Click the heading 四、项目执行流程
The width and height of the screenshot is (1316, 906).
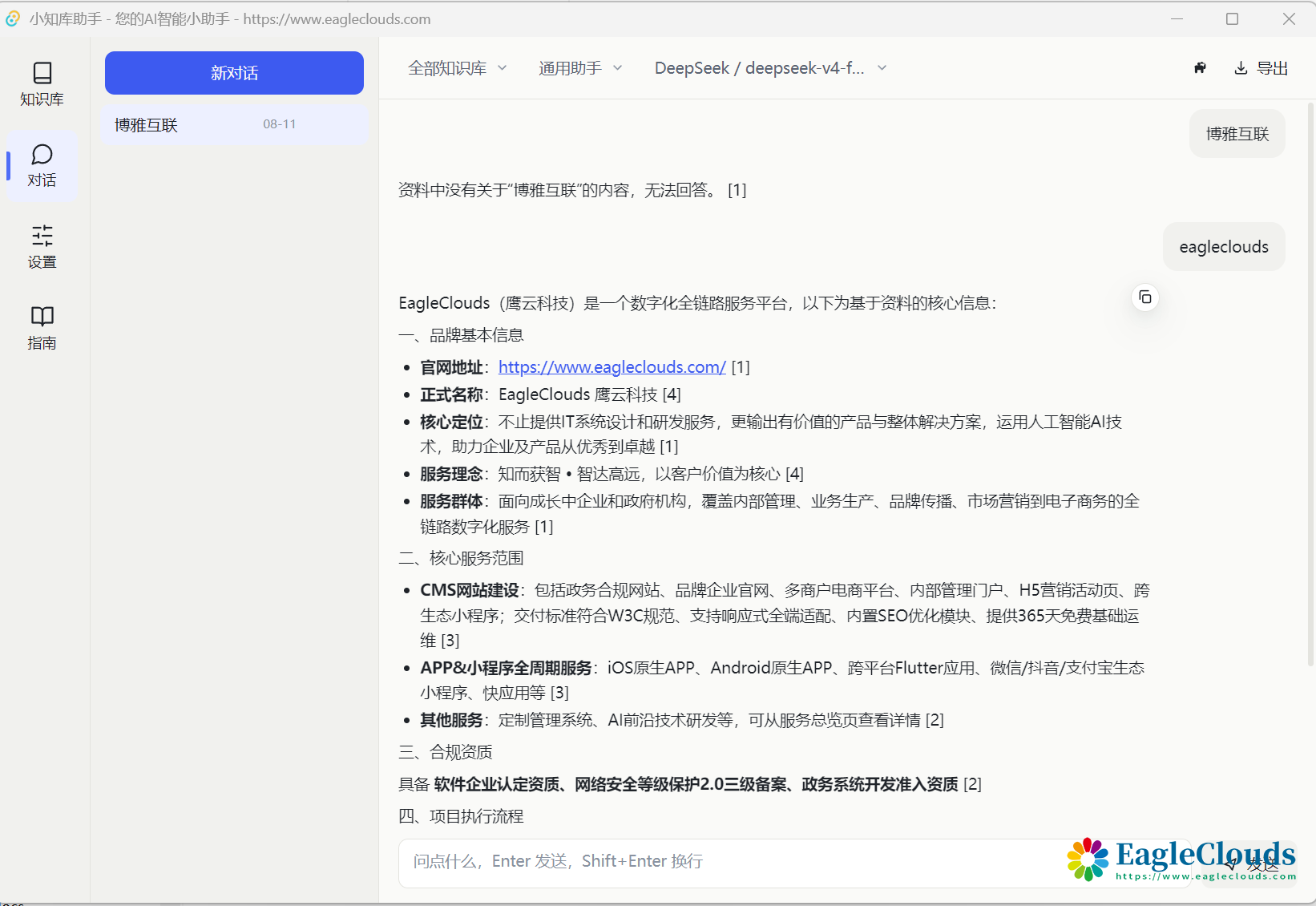(461, 816)
